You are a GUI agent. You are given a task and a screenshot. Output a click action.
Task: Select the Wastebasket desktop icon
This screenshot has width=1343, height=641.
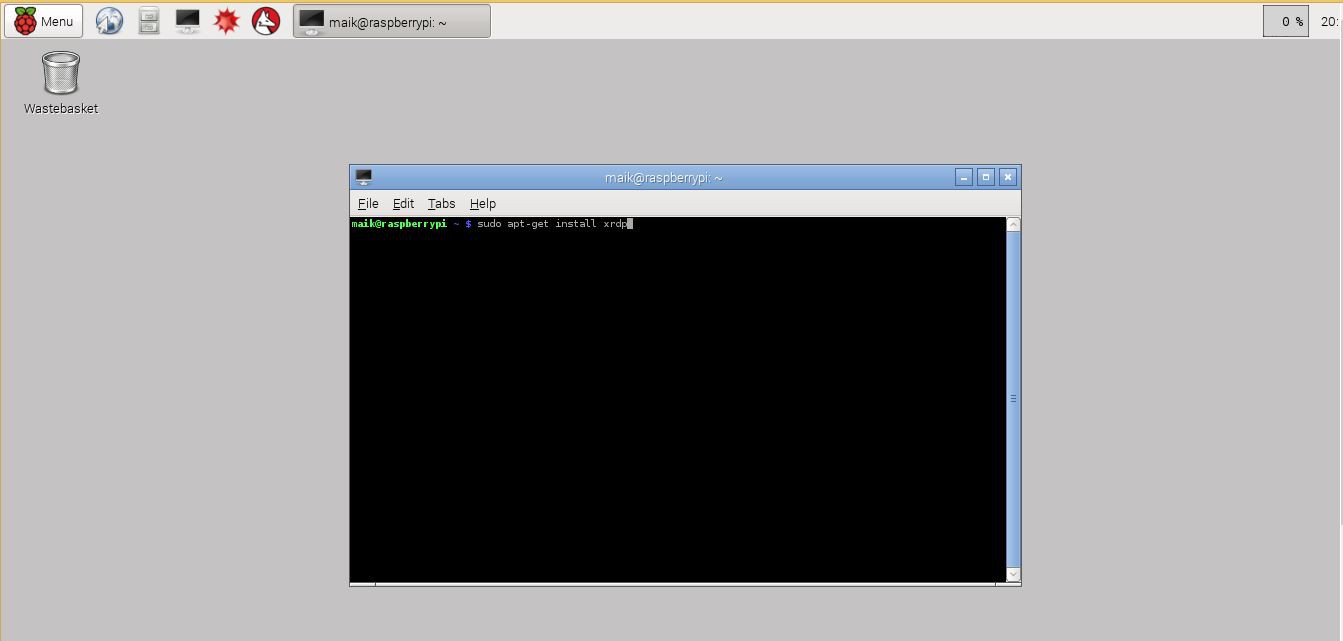click(61, 82)
